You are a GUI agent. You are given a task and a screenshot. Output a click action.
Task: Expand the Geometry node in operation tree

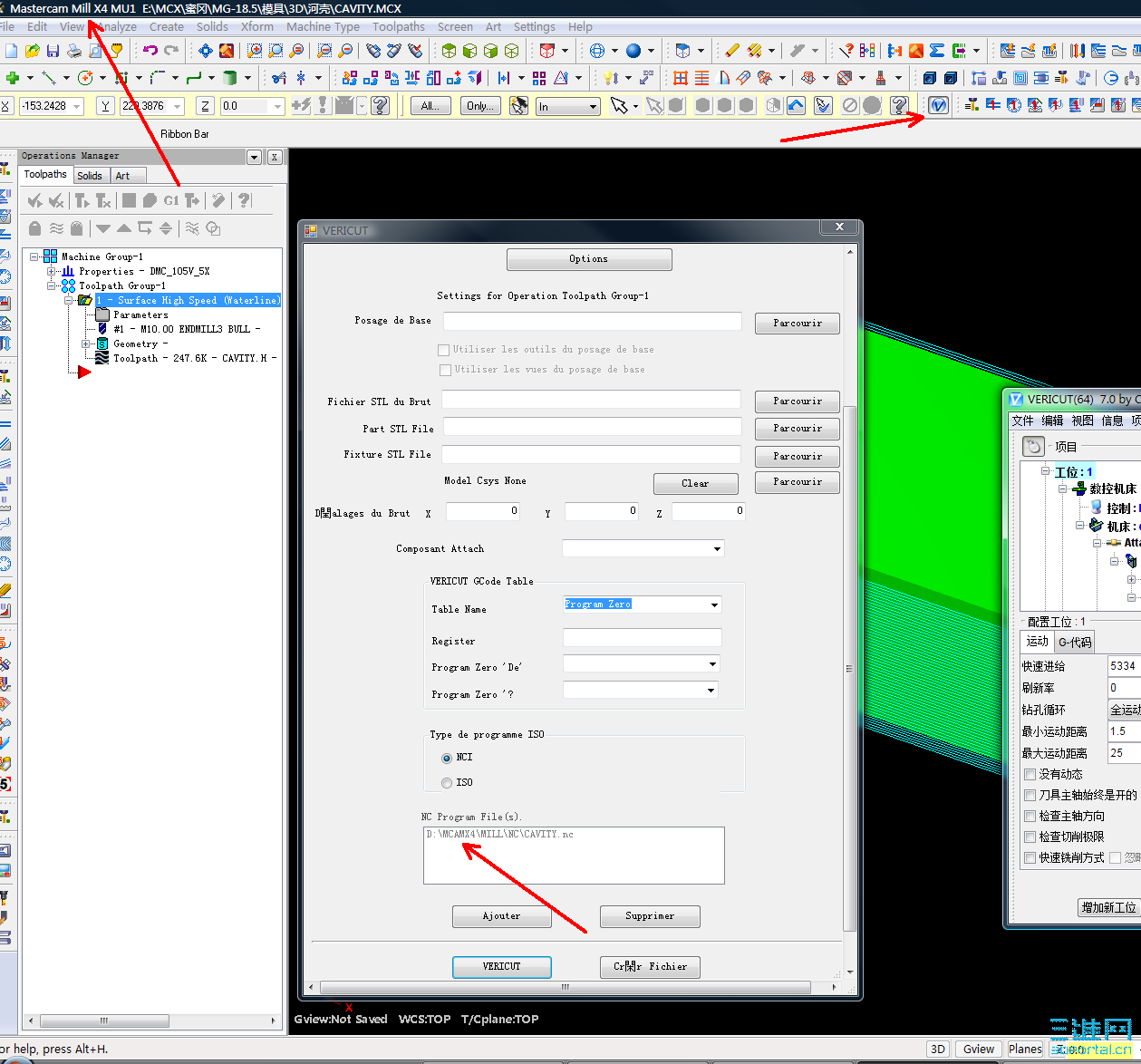pos(86,343)
